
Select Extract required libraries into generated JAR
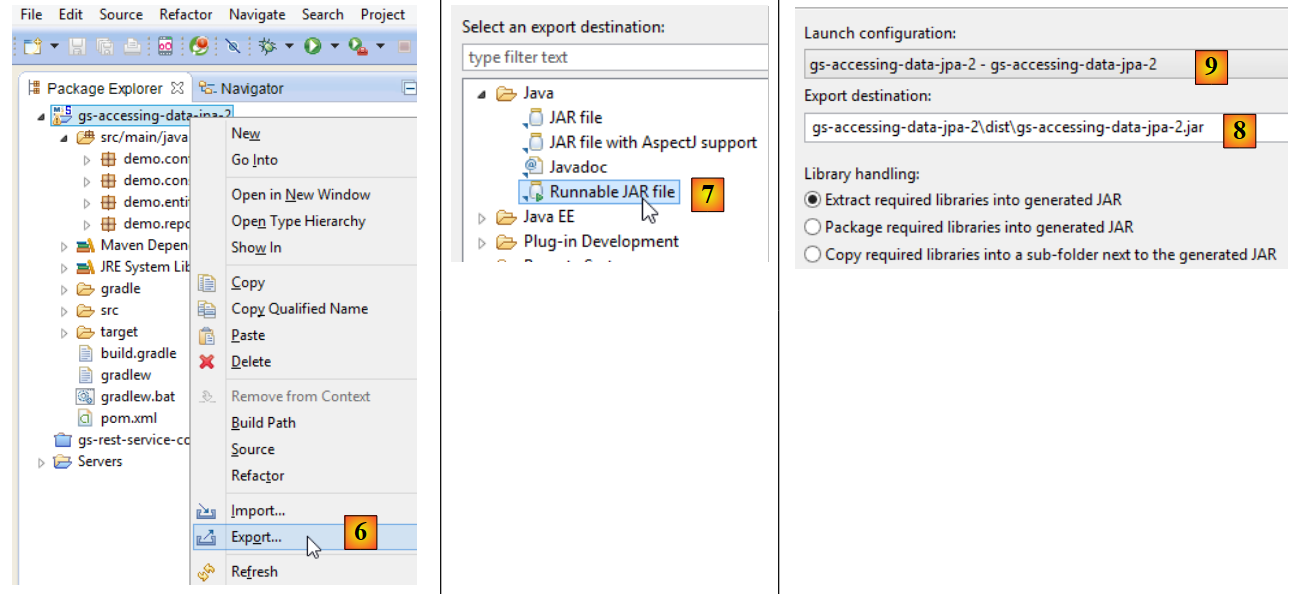pyautogui.click(x=813, y=200)
